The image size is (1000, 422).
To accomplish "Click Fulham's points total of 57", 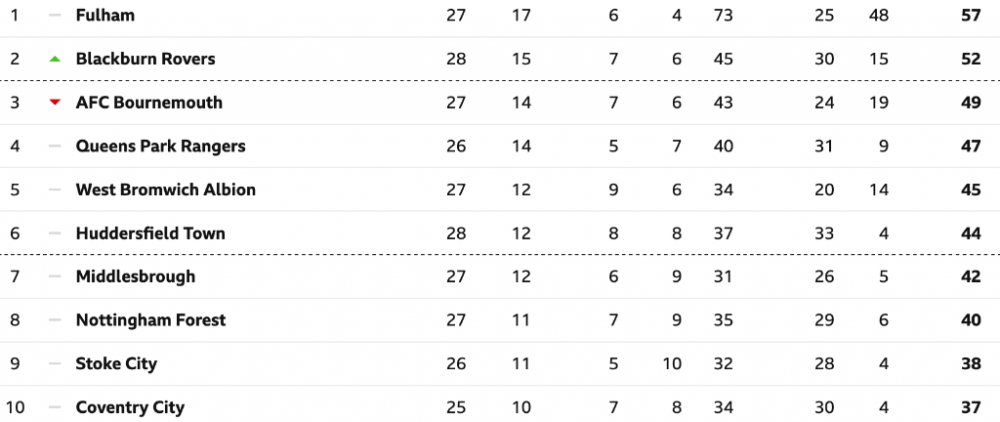I will coord(970,16).
